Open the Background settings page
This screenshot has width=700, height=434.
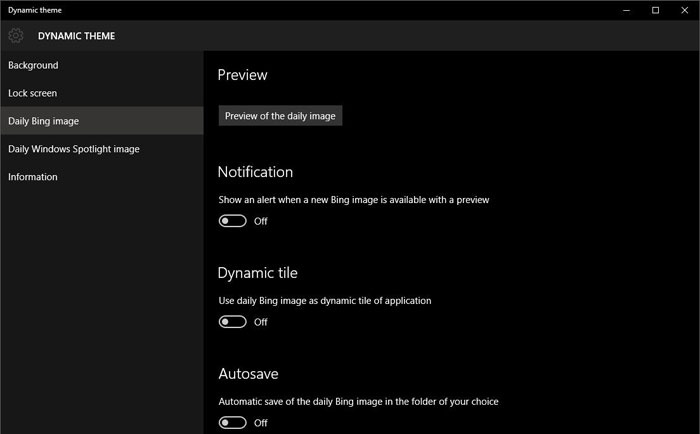(33, 65)
